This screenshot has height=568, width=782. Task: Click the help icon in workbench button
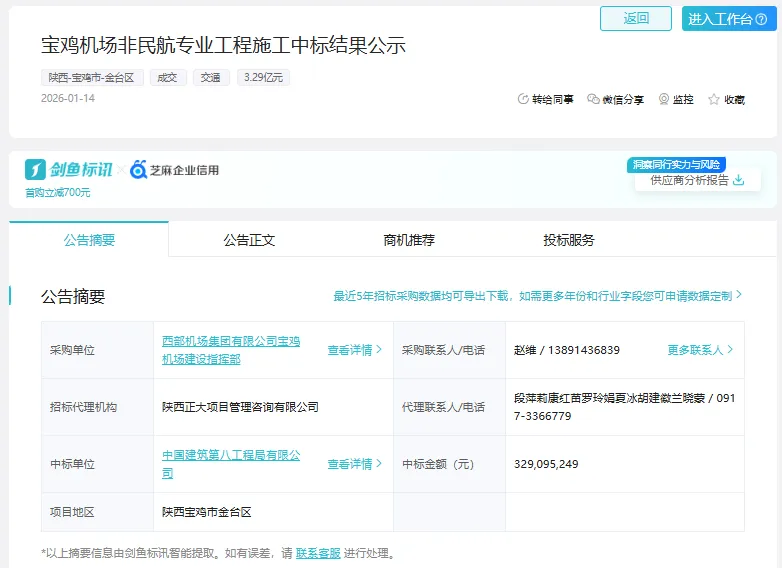pyautogui.click(x=762, y=19)
